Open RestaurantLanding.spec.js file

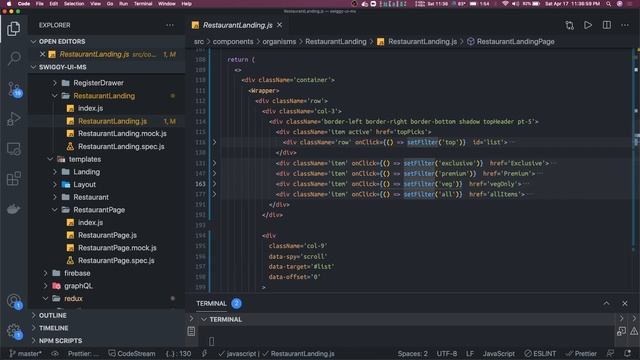[121, 146]
